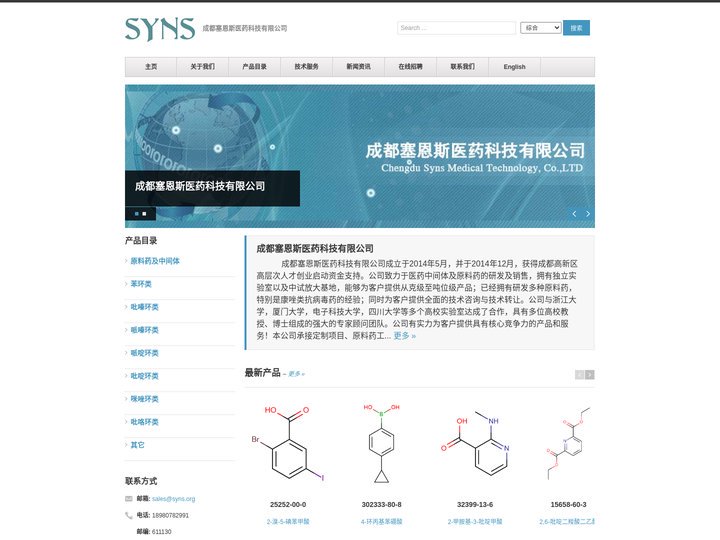Switch to the English site

pyautogui.click(x=514, y=67)
